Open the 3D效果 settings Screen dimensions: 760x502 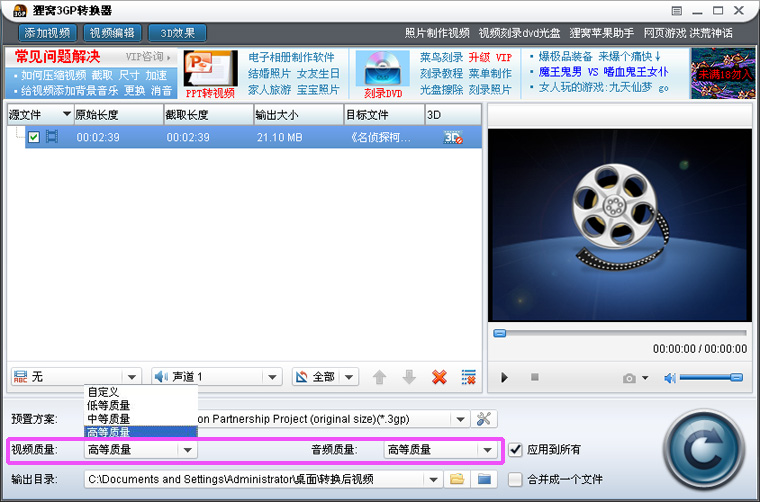[x=177, y=33]
